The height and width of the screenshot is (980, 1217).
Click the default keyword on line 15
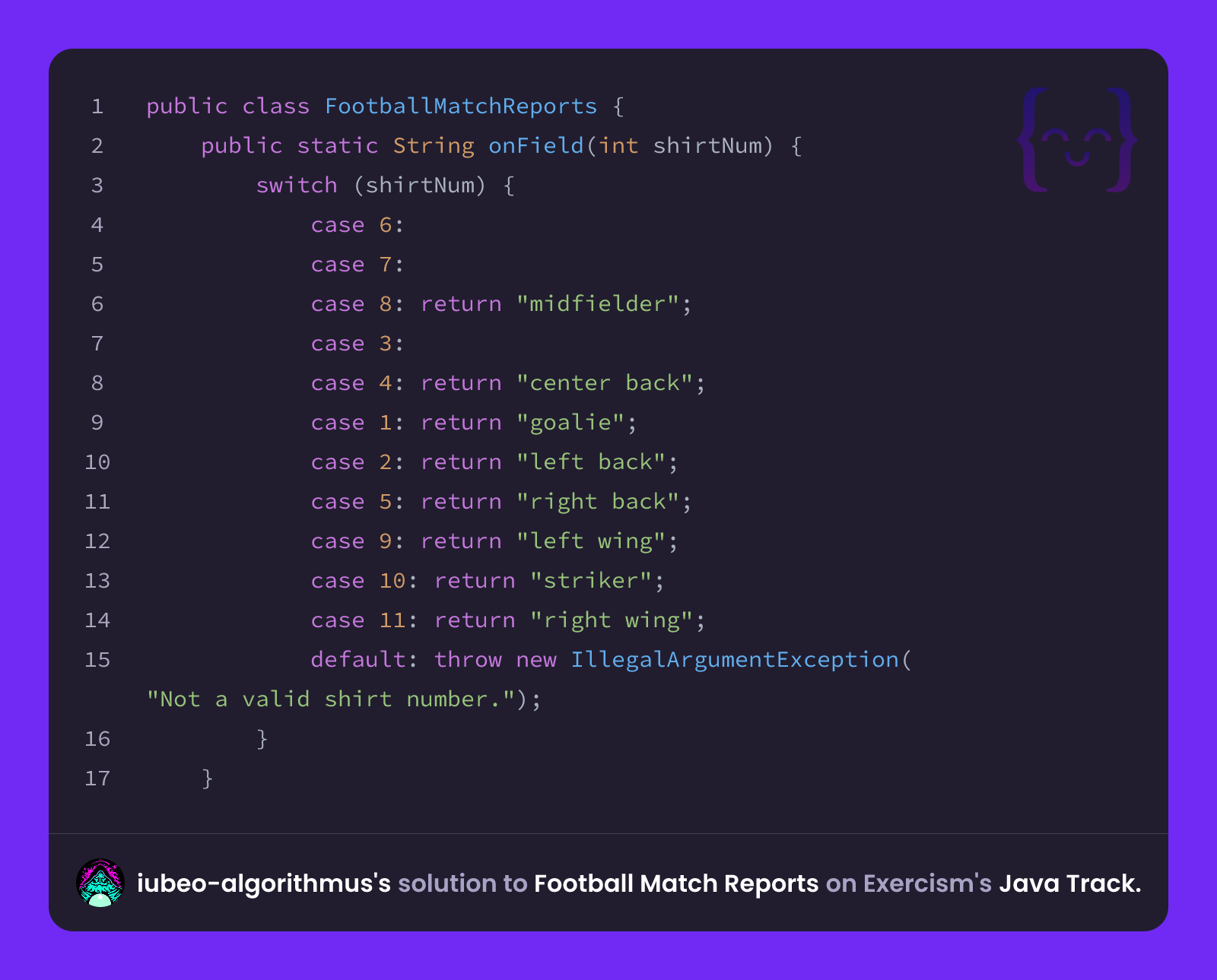357,660
